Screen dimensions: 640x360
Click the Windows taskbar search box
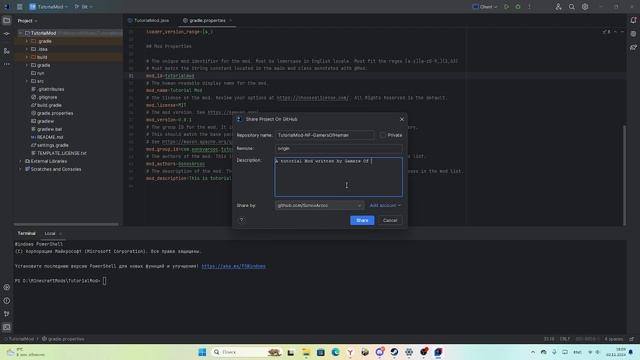point(247,352)
